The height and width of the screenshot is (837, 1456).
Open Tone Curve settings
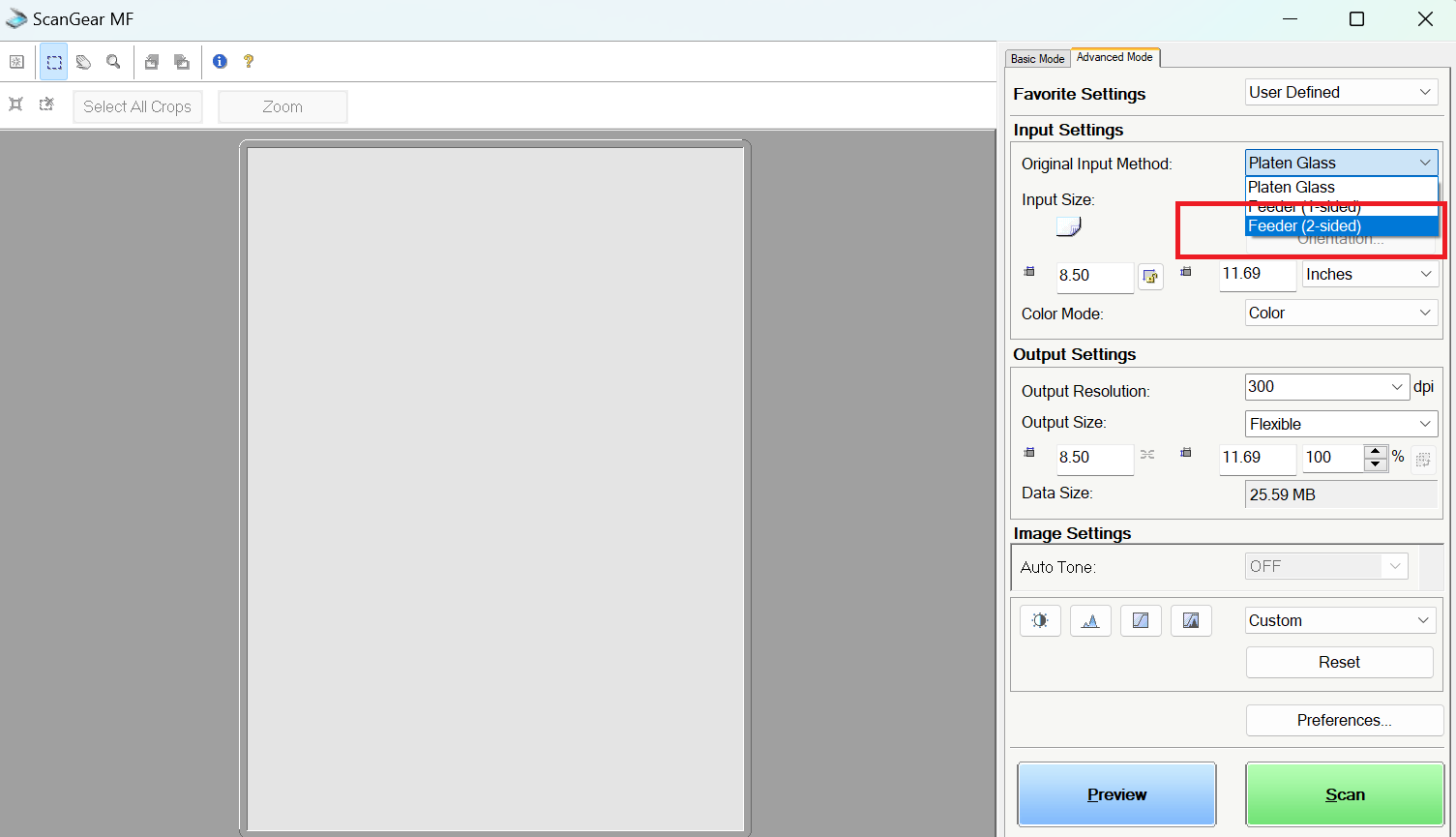click(x=1141, y=620)
